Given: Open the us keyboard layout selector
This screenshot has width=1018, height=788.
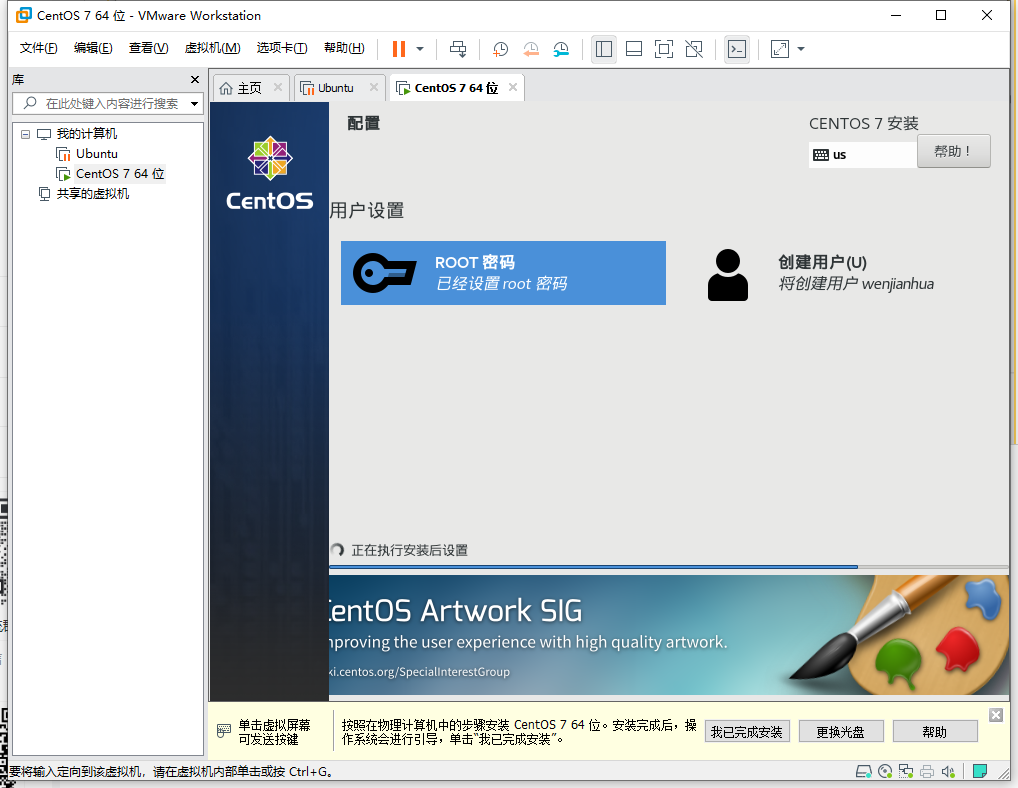Looking at the screenshot, I should click(863, 154).
